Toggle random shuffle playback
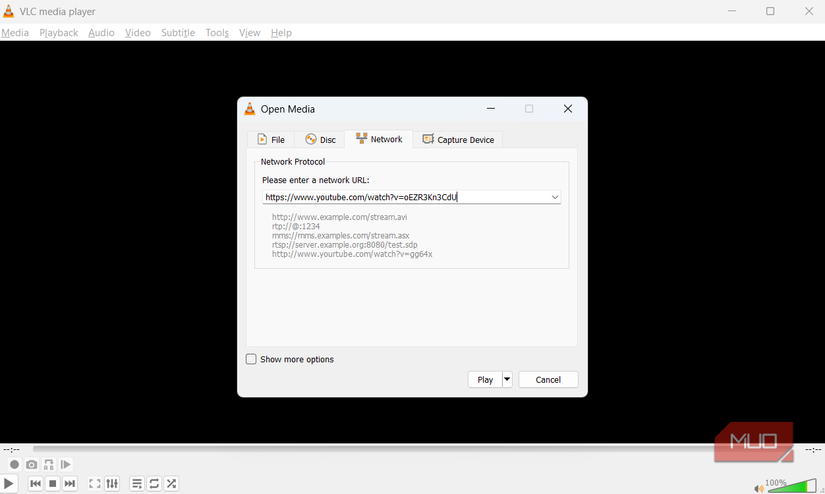 [x=172, y=483]
